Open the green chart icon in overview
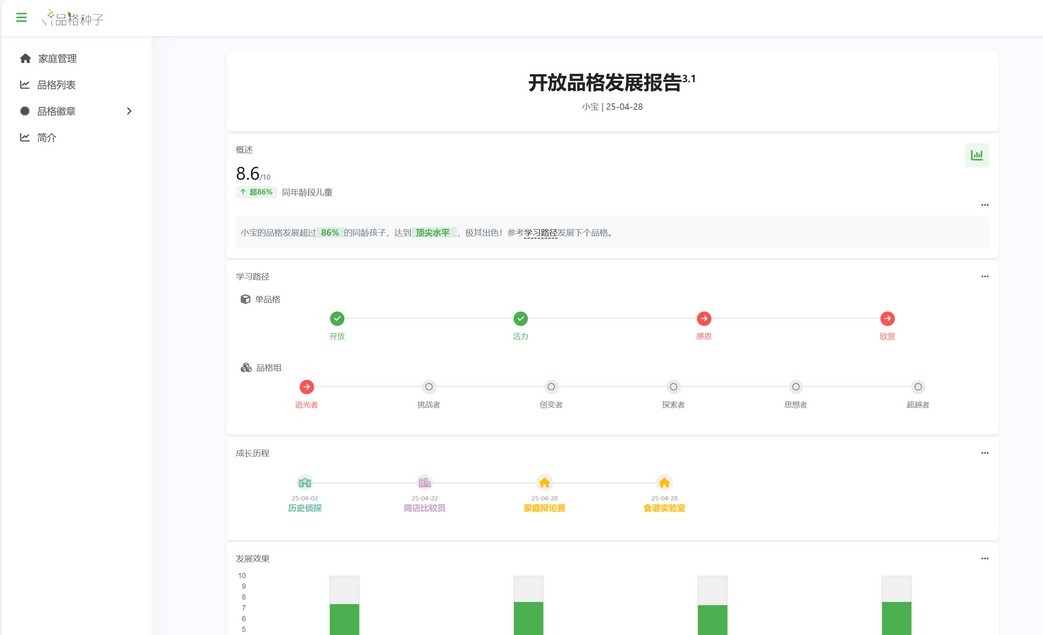This screenshot has height=635, width=1043. [976, 155]
